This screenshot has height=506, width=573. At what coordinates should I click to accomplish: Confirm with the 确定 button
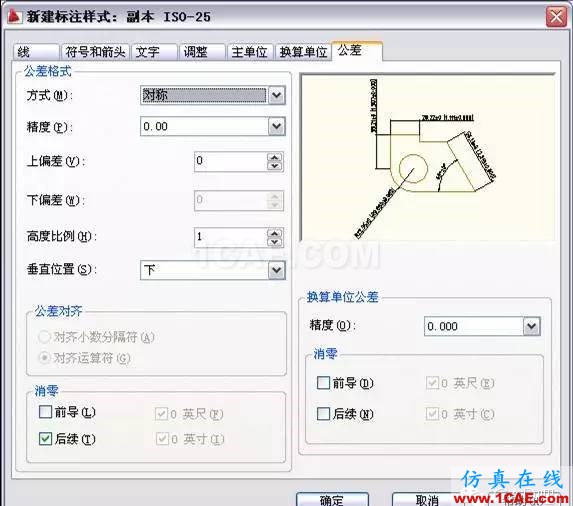[332, 499]
